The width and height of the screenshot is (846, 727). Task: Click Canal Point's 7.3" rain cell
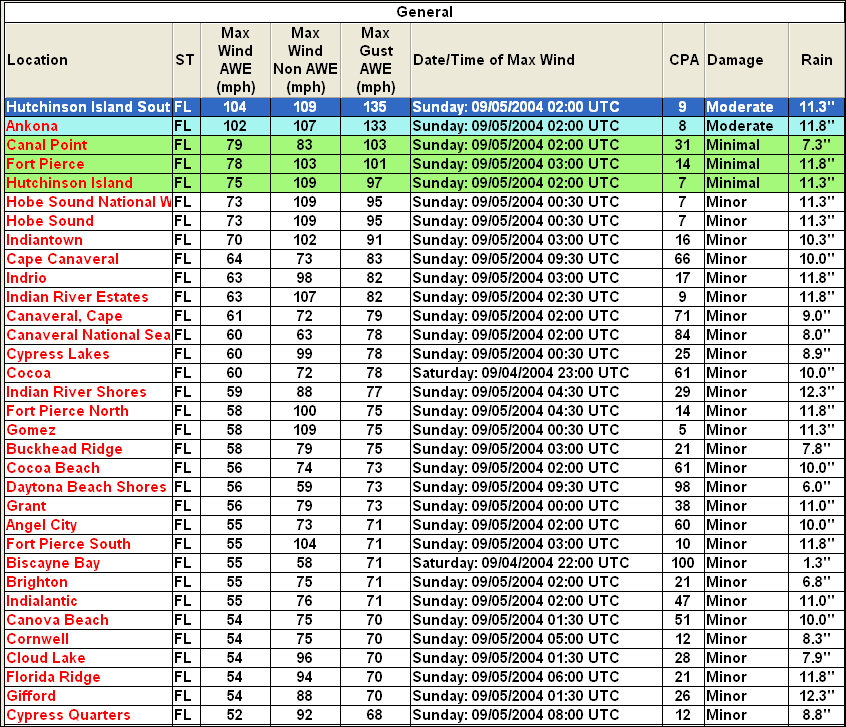(816, 145)
